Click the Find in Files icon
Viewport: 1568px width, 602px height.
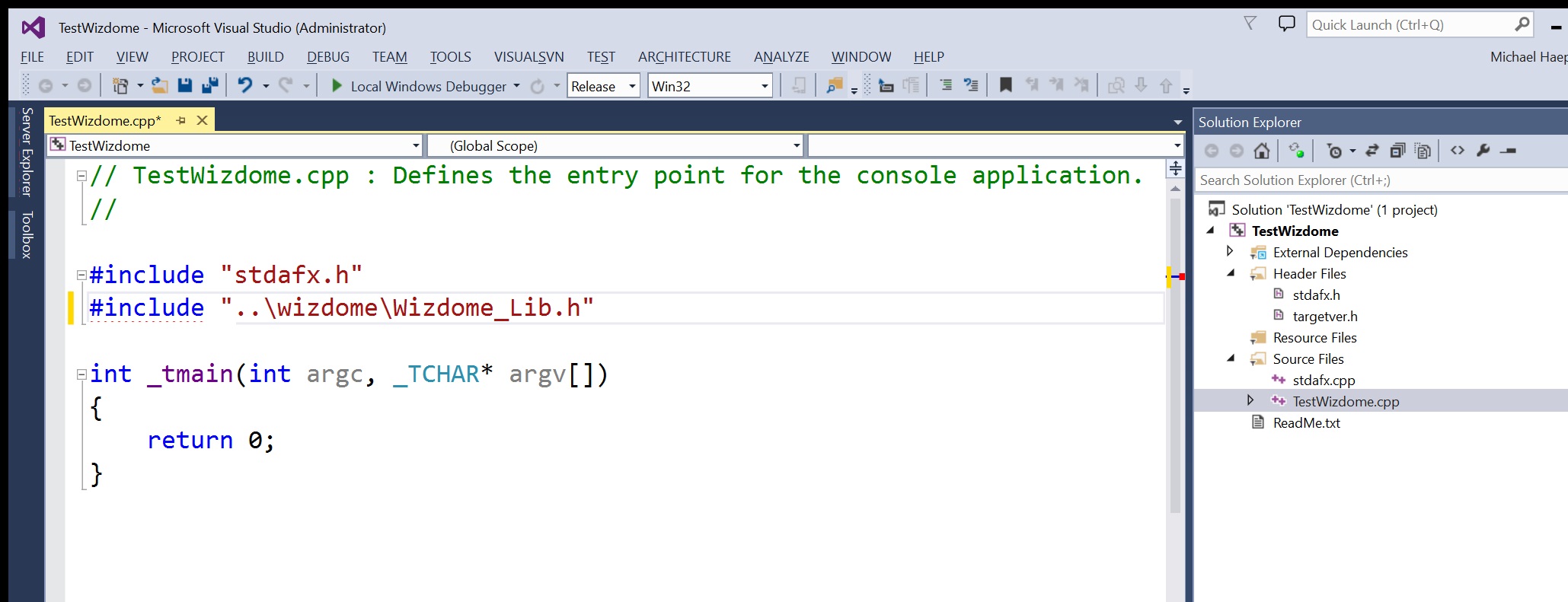[835, 86]
